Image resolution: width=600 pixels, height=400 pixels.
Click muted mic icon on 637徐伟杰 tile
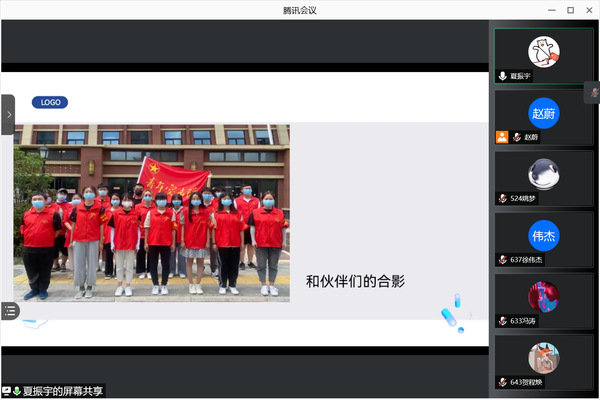pos(503,260)
